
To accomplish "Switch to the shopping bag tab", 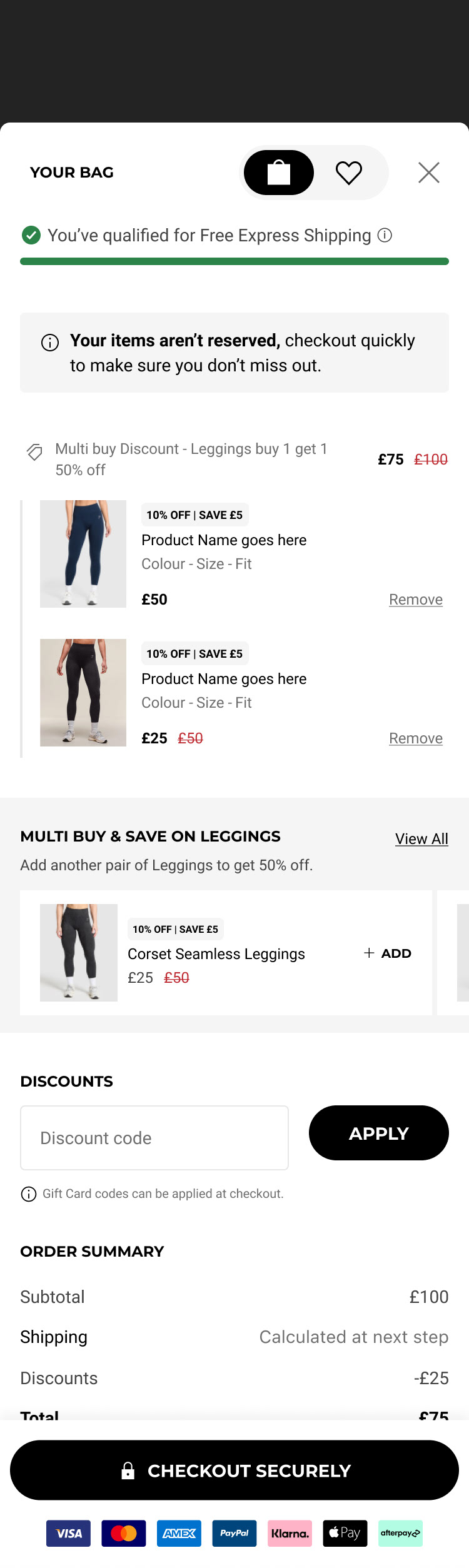I will [x=279, y=173].
